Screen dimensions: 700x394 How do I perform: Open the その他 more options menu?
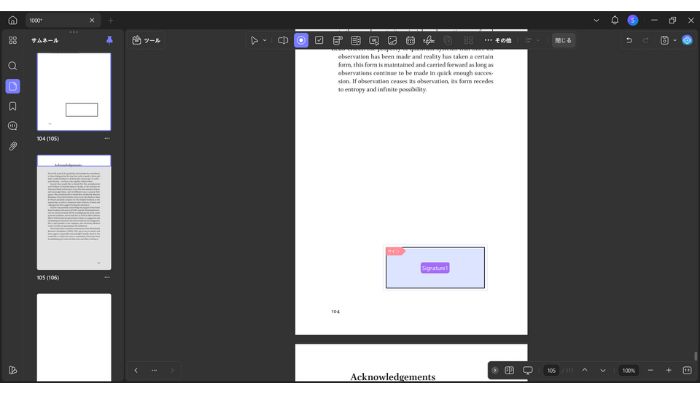tap(498, 41)
